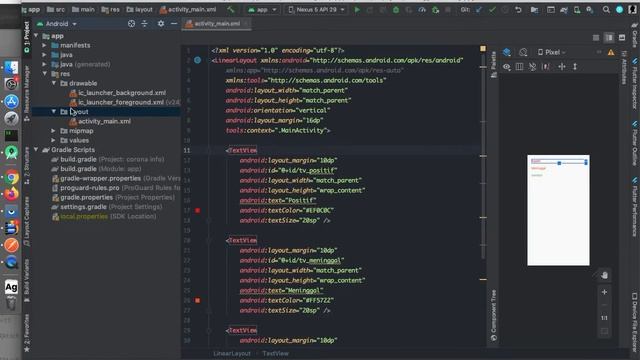Screen dimensions: 640x360
Task: Click the Design Surface layers icon
Action: point(507,52)
